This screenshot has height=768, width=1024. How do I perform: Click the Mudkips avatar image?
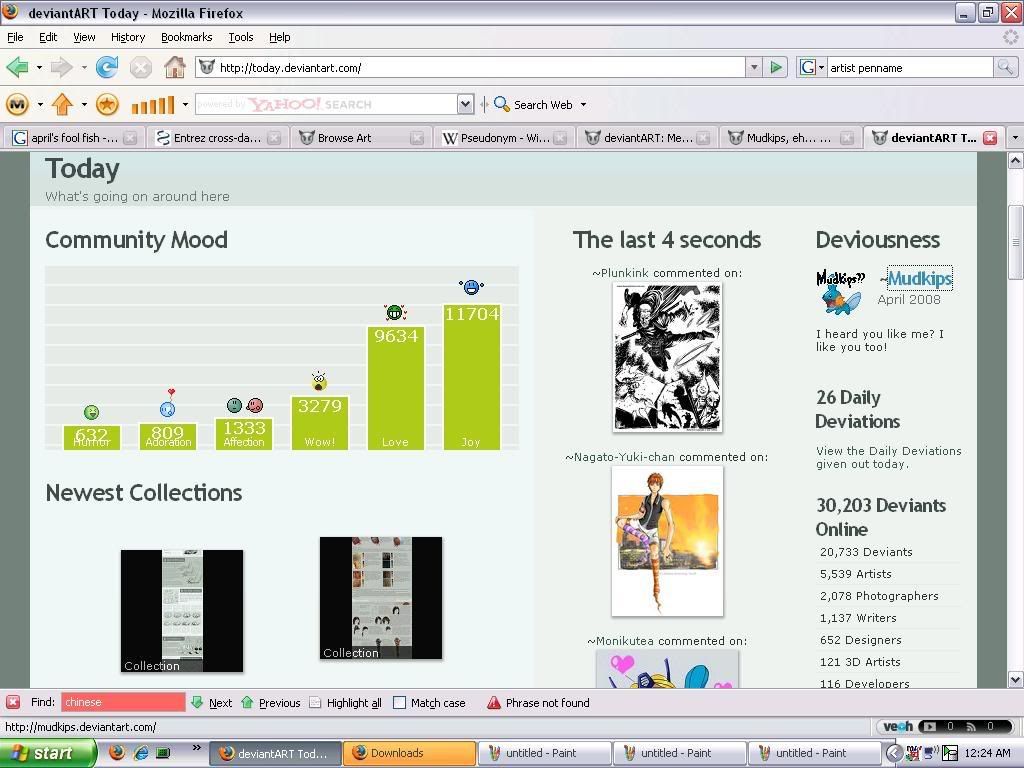tap(841, 291)
